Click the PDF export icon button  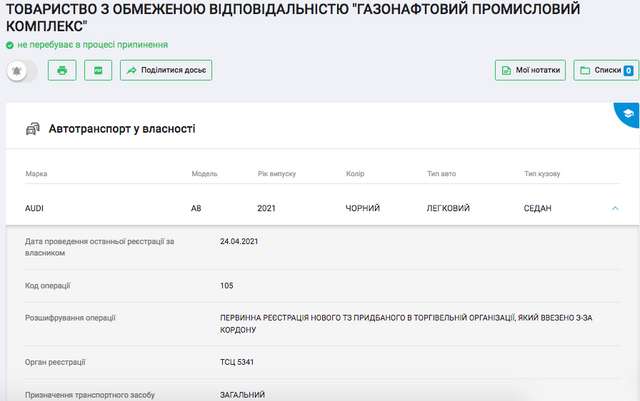pyautogui.click(x=98, y=70)
